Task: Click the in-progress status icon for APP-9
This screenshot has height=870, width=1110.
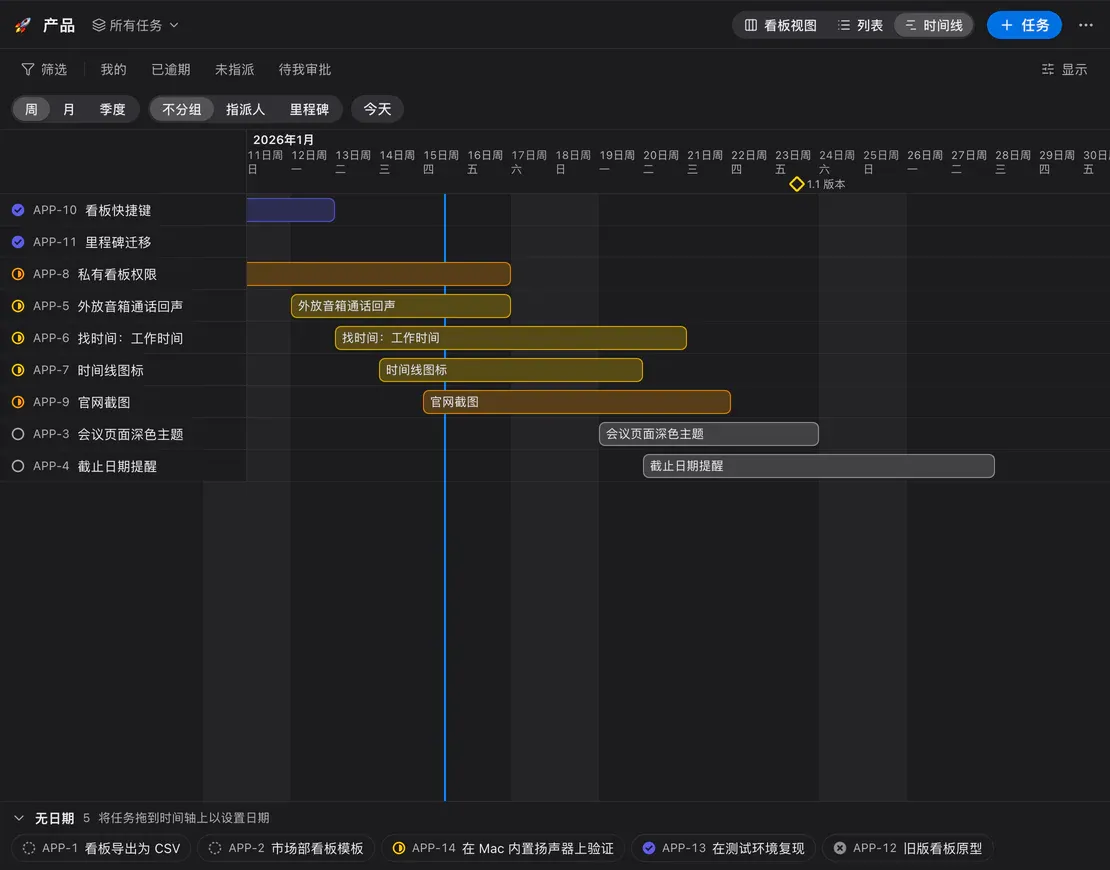Action: 18,402
